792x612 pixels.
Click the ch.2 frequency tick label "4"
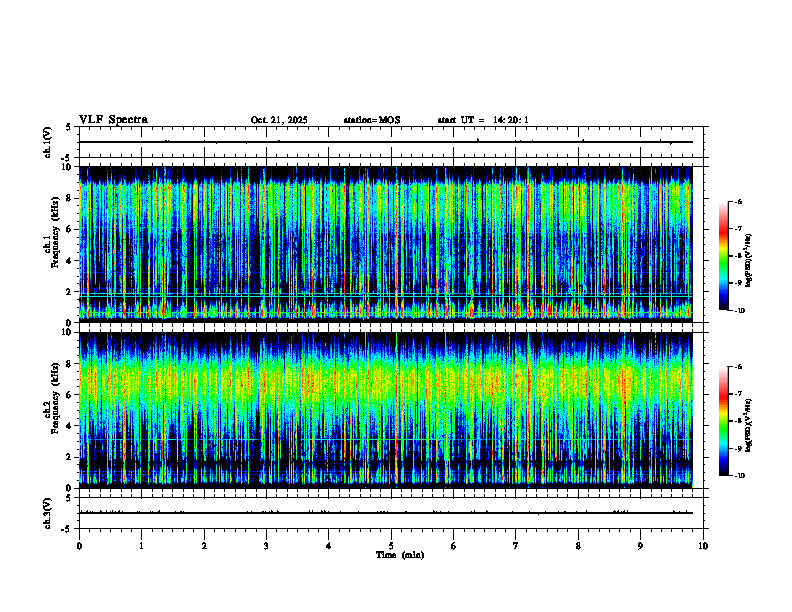point(70,426)
